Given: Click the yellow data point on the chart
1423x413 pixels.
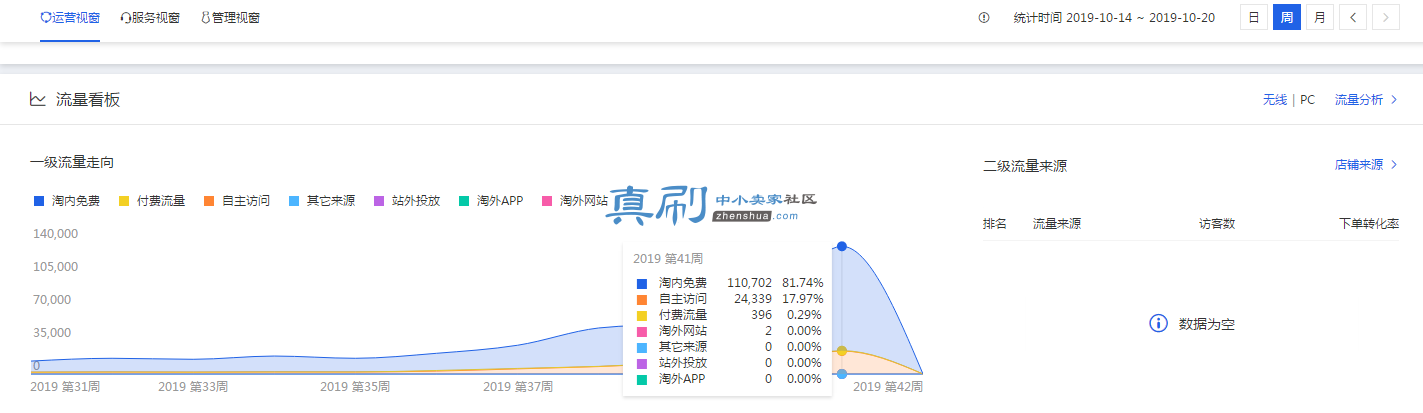Looking at the screenshot, I should coord(842,351).
